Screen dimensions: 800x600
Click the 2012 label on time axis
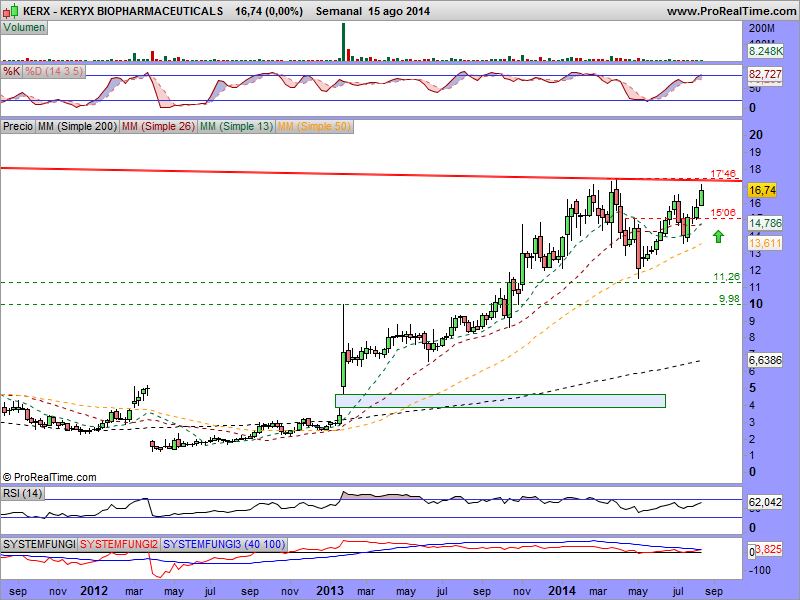[x=94, y=591]
